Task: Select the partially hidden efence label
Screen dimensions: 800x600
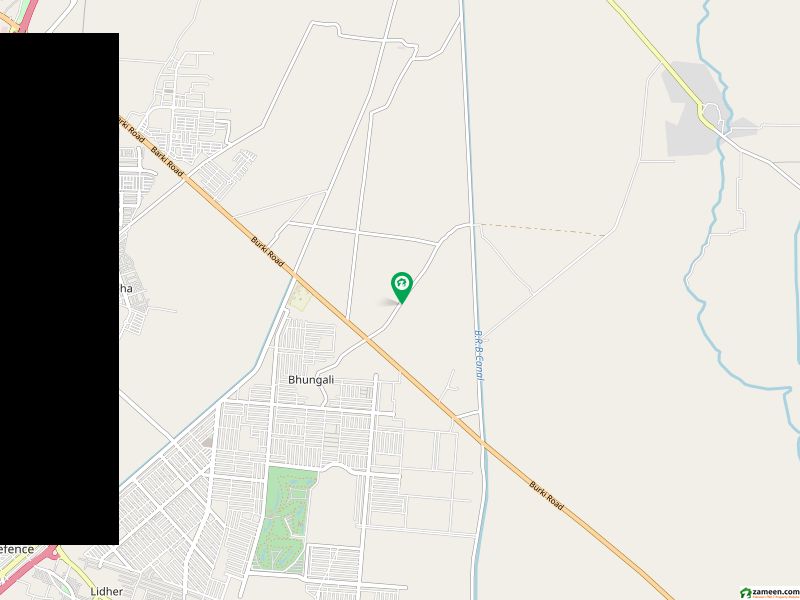Action: 17,549
